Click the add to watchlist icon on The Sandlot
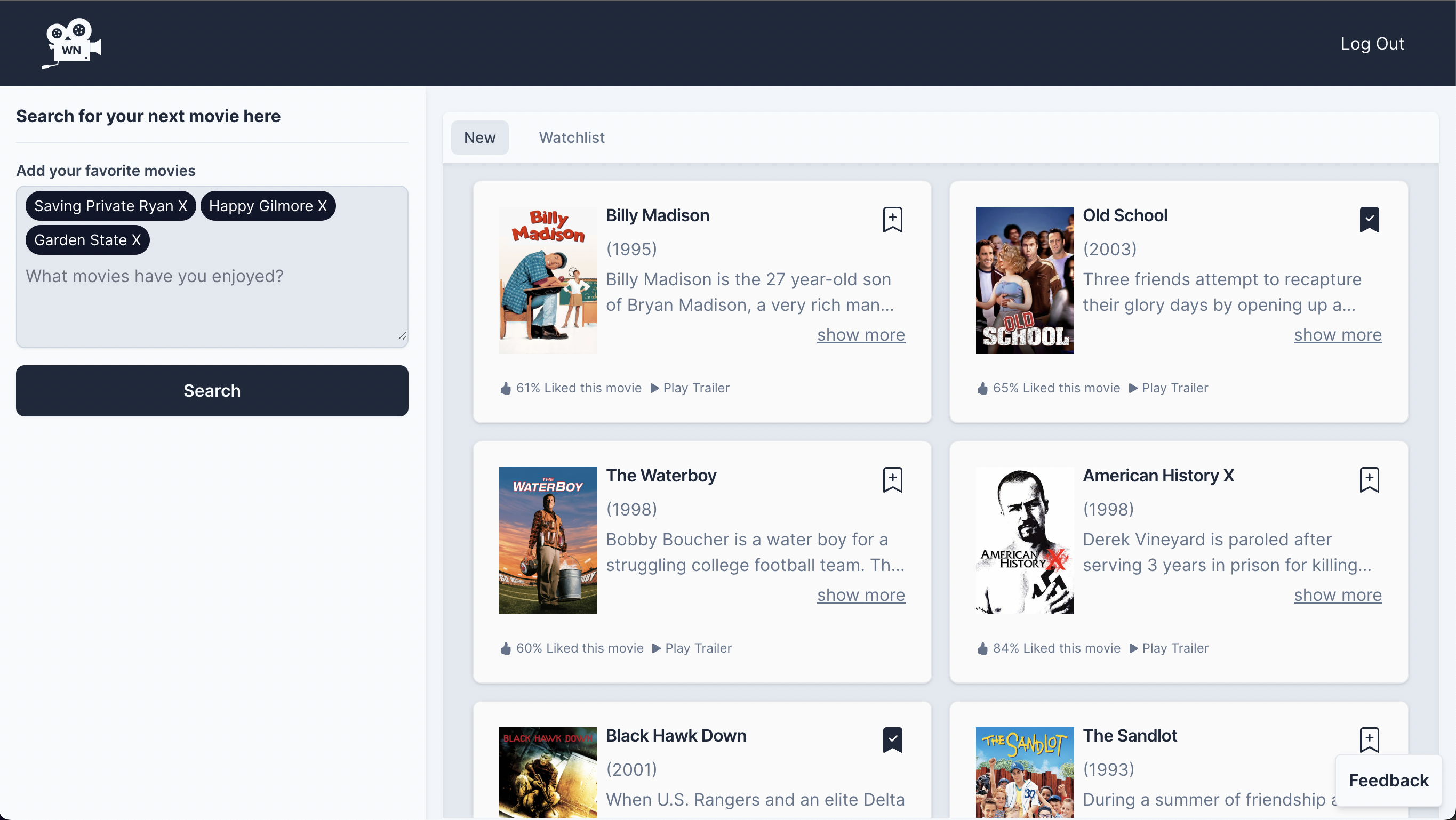1456x820 pixels. (x=1369, y=739)
